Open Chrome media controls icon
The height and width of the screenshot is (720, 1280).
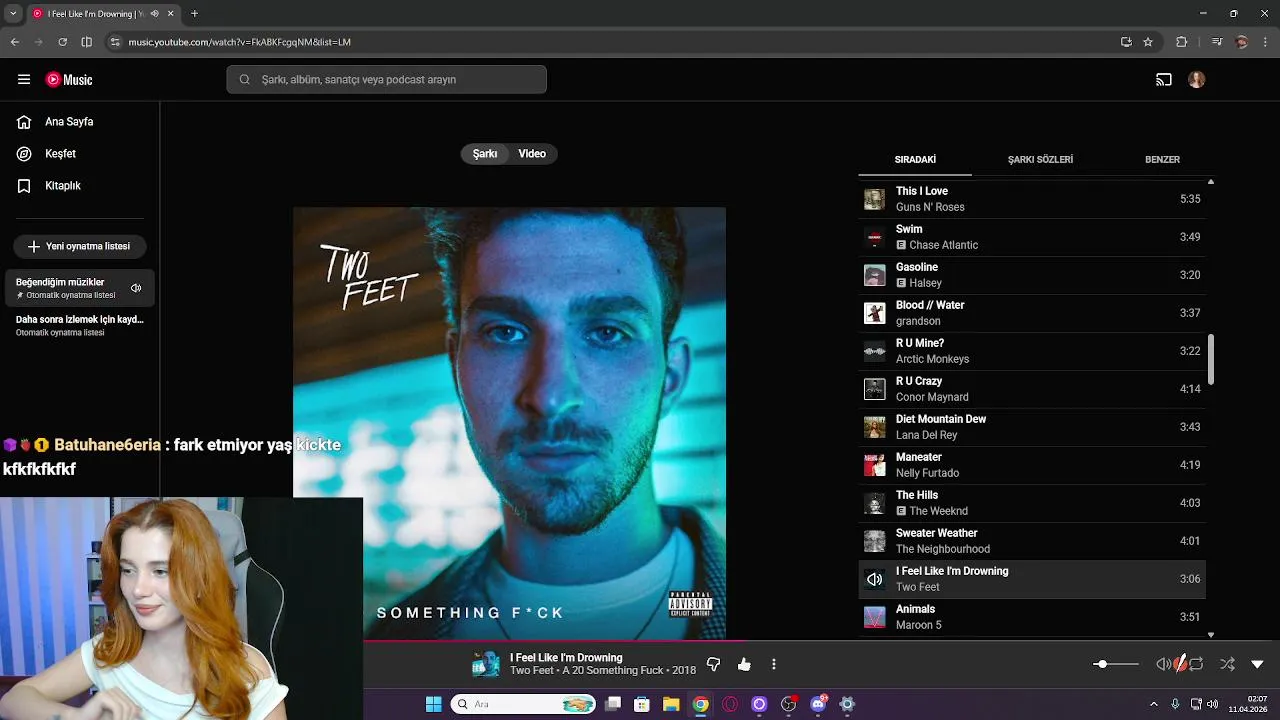coord(1217,42)
